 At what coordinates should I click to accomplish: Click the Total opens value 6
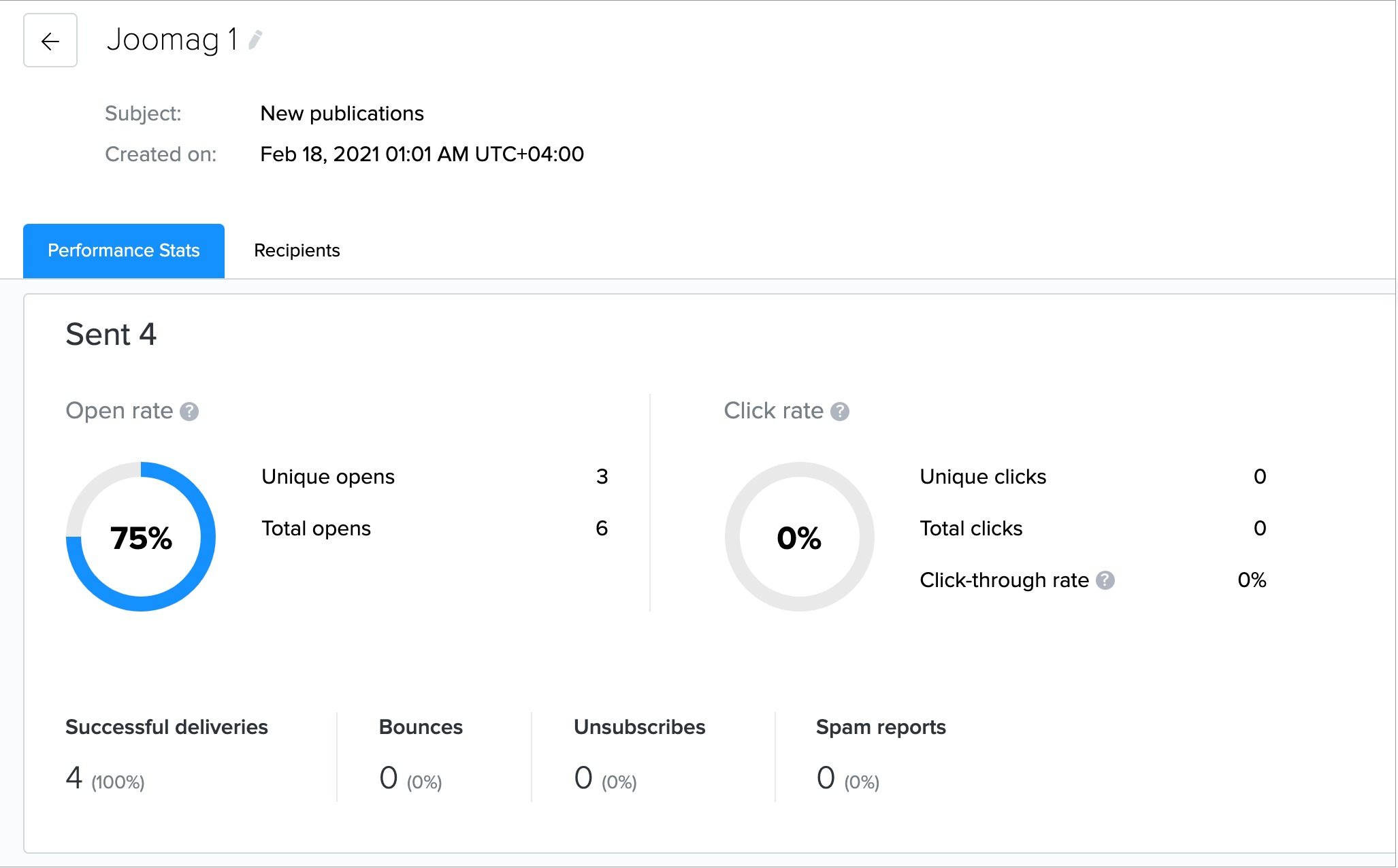tap(602, 529)
